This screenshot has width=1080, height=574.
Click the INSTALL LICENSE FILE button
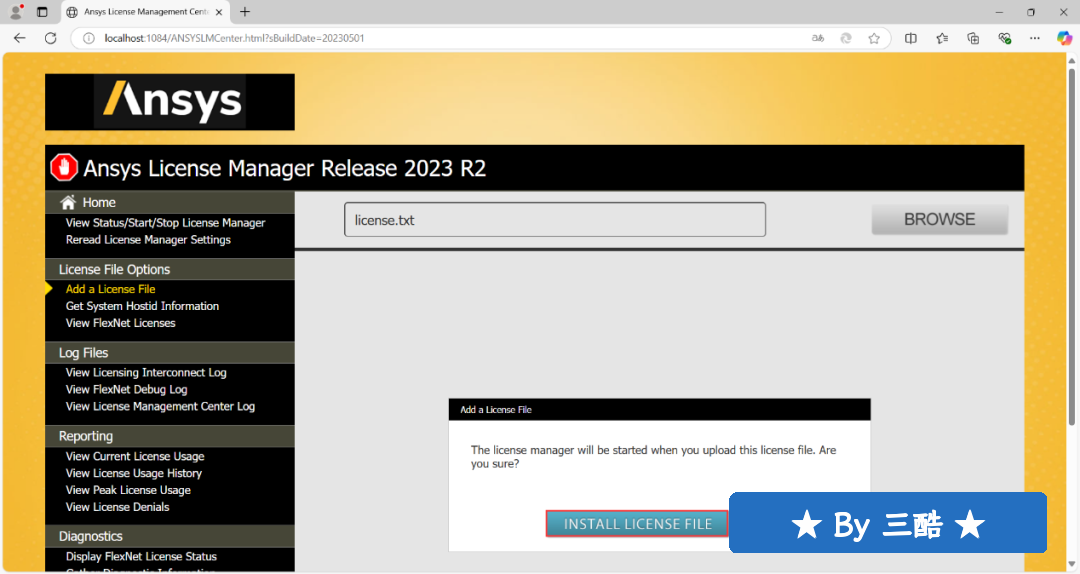[637, 524]
